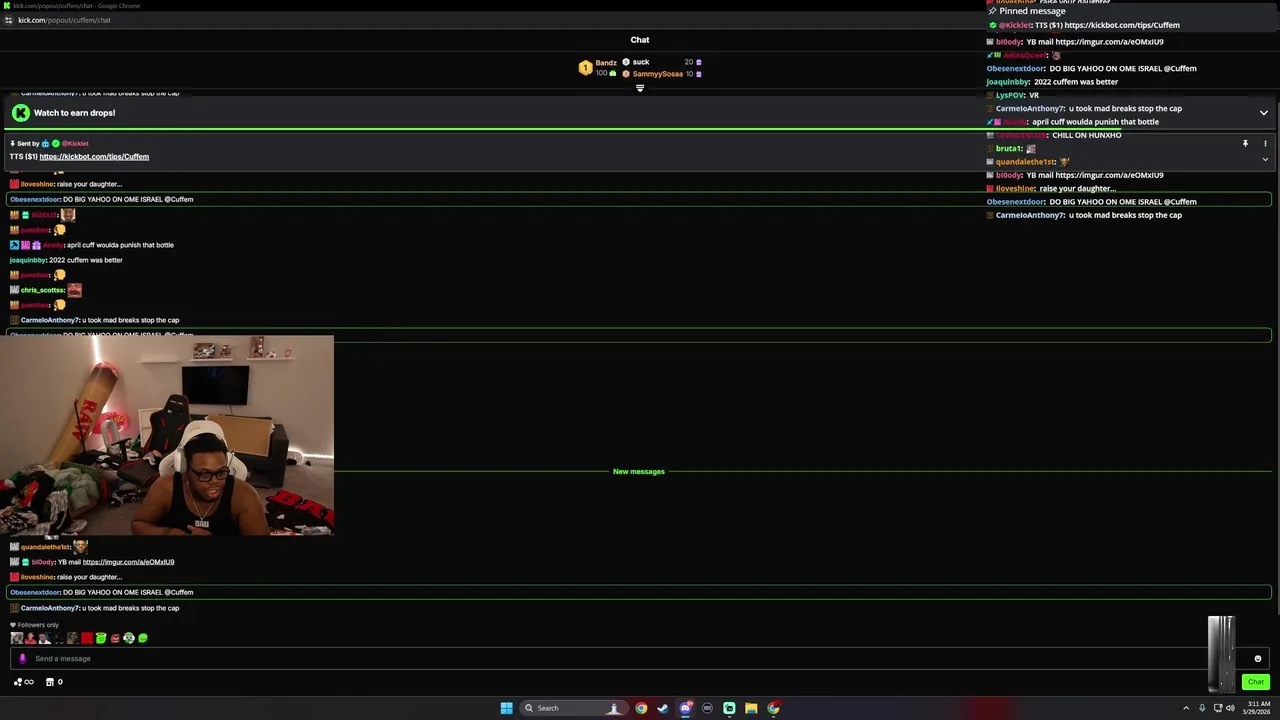
Task: Open the channel points infinity icon
Action: (x=23, y=682)
